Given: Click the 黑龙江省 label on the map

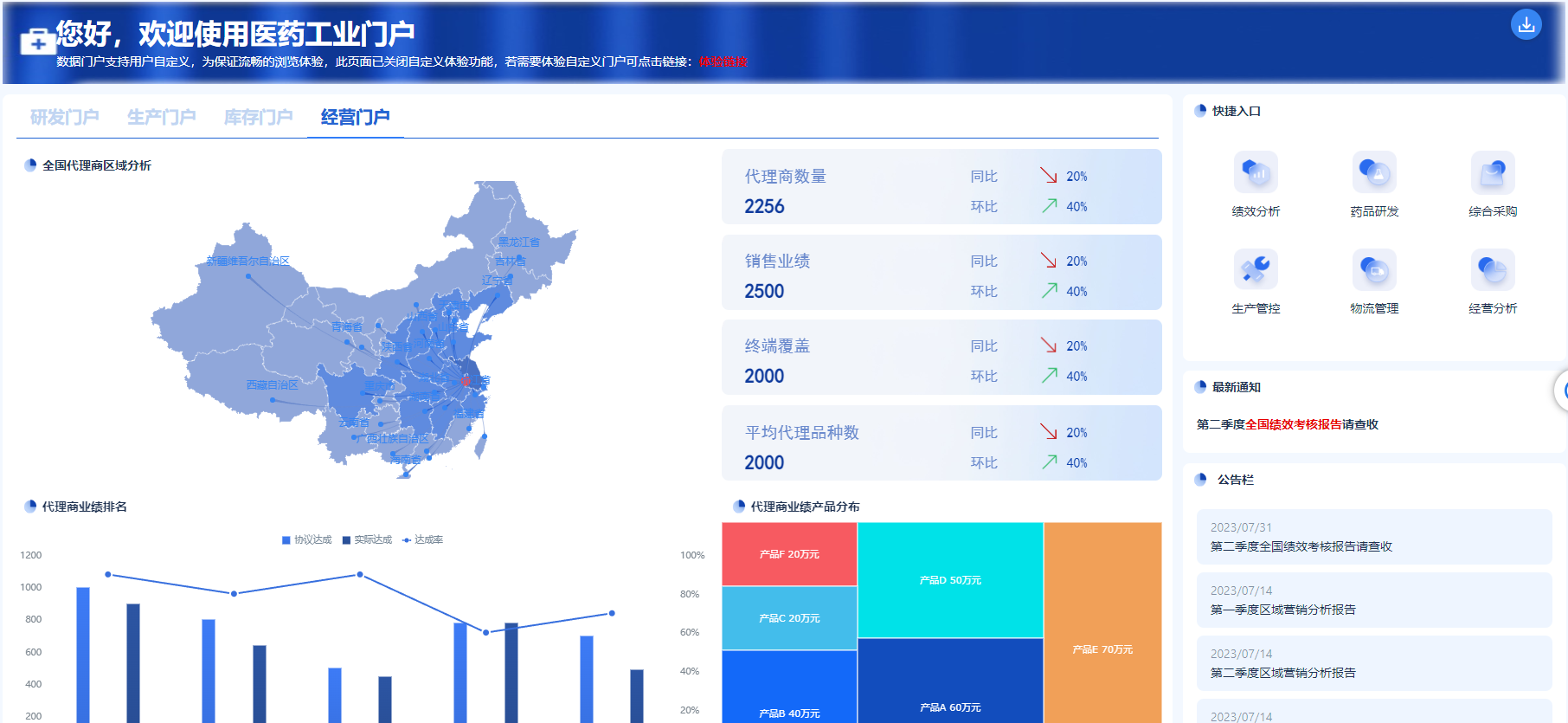Looking at the screenshot, I should click(x=519, y=242).
